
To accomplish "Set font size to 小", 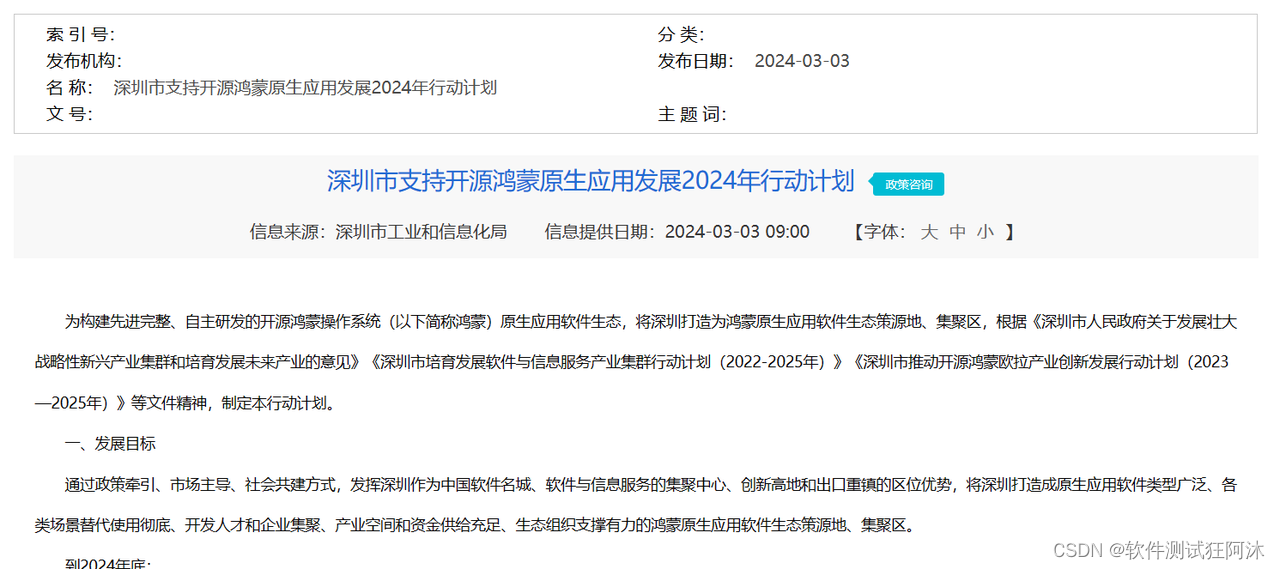I will tap(985, 232).
